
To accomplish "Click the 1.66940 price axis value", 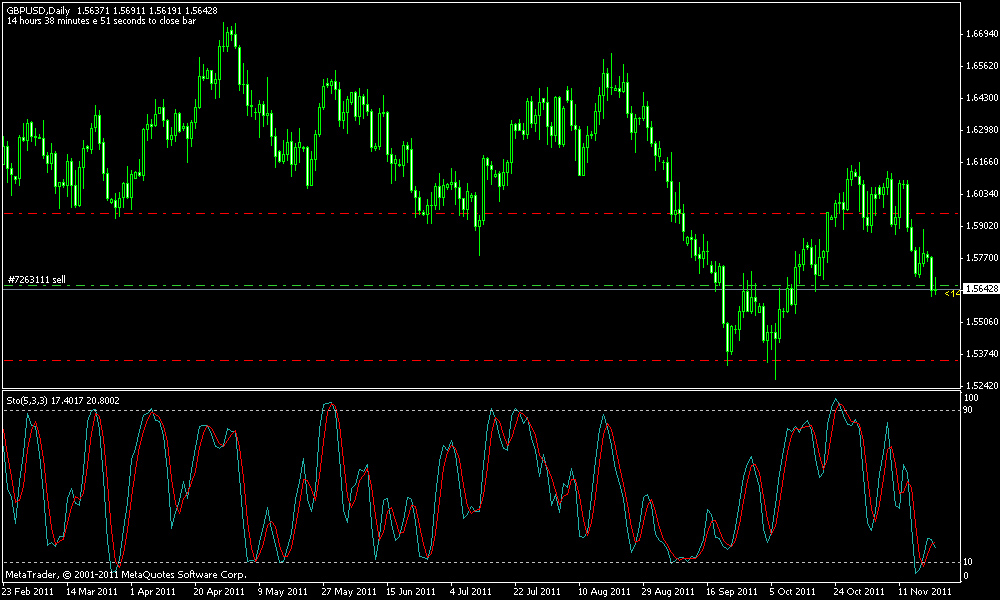I will [982, 34].
